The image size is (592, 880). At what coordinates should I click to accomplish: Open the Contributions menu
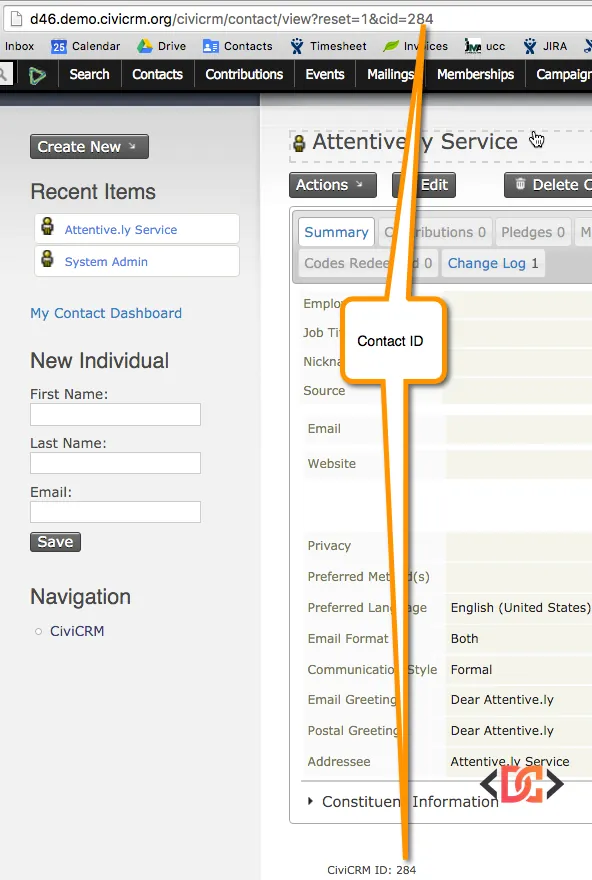[244, 74]
